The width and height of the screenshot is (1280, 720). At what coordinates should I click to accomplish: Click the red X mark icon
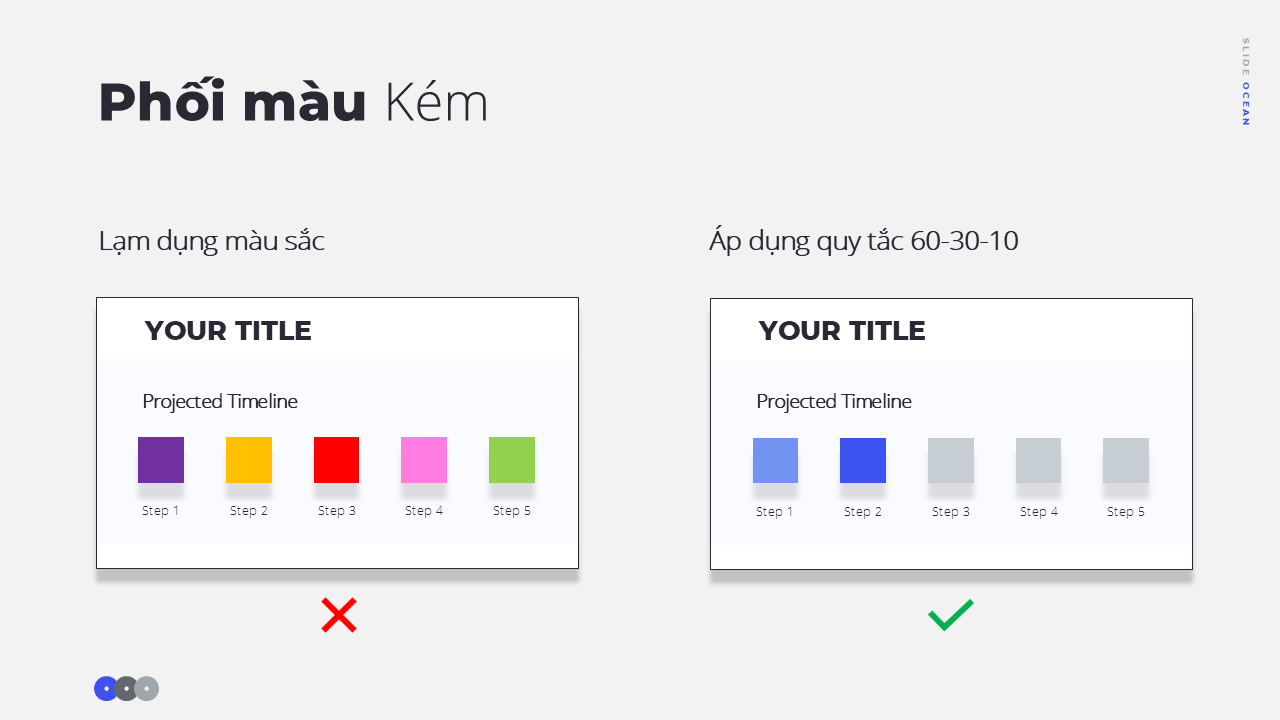(x=339, y=615)
